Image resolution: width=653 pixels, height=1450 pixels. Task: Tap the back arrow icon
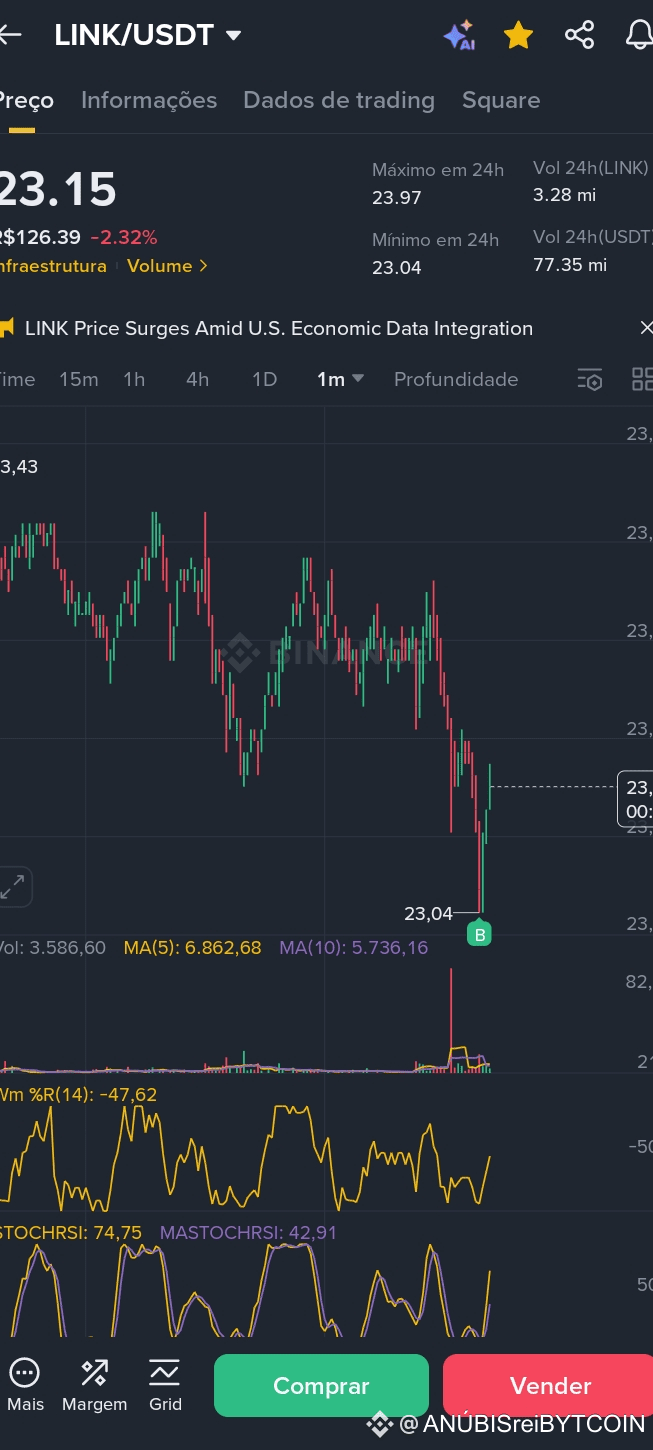10,35
